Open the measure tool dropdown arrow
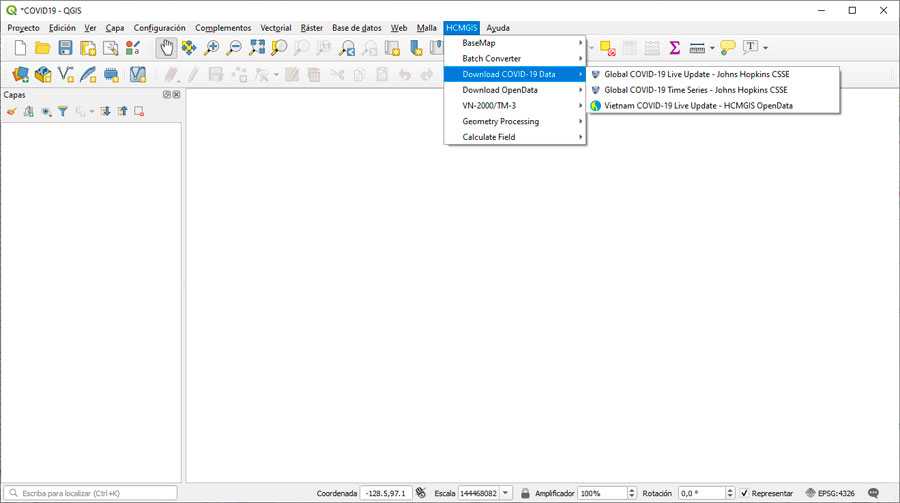The image size is (900, 503). [712, 48]
